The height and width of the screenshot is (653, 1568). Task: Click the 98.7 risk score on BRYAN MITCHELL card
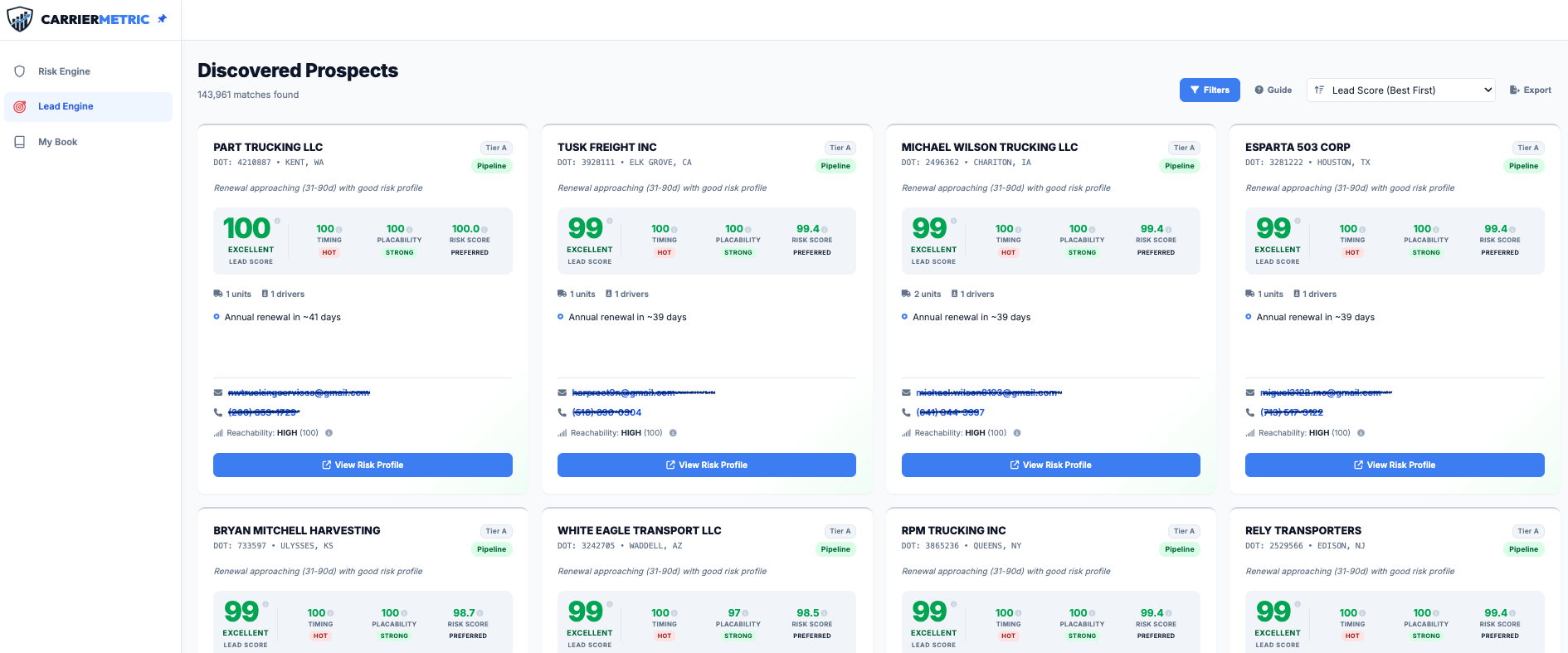tap(464, 612)
